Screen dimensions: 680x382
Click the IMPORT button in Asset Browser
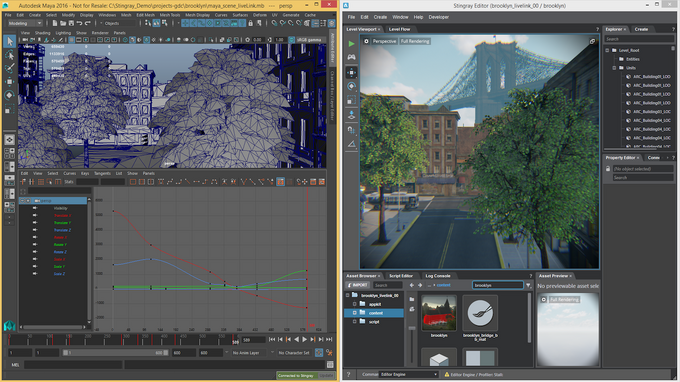pyautogui.click(x=357, y=285)
